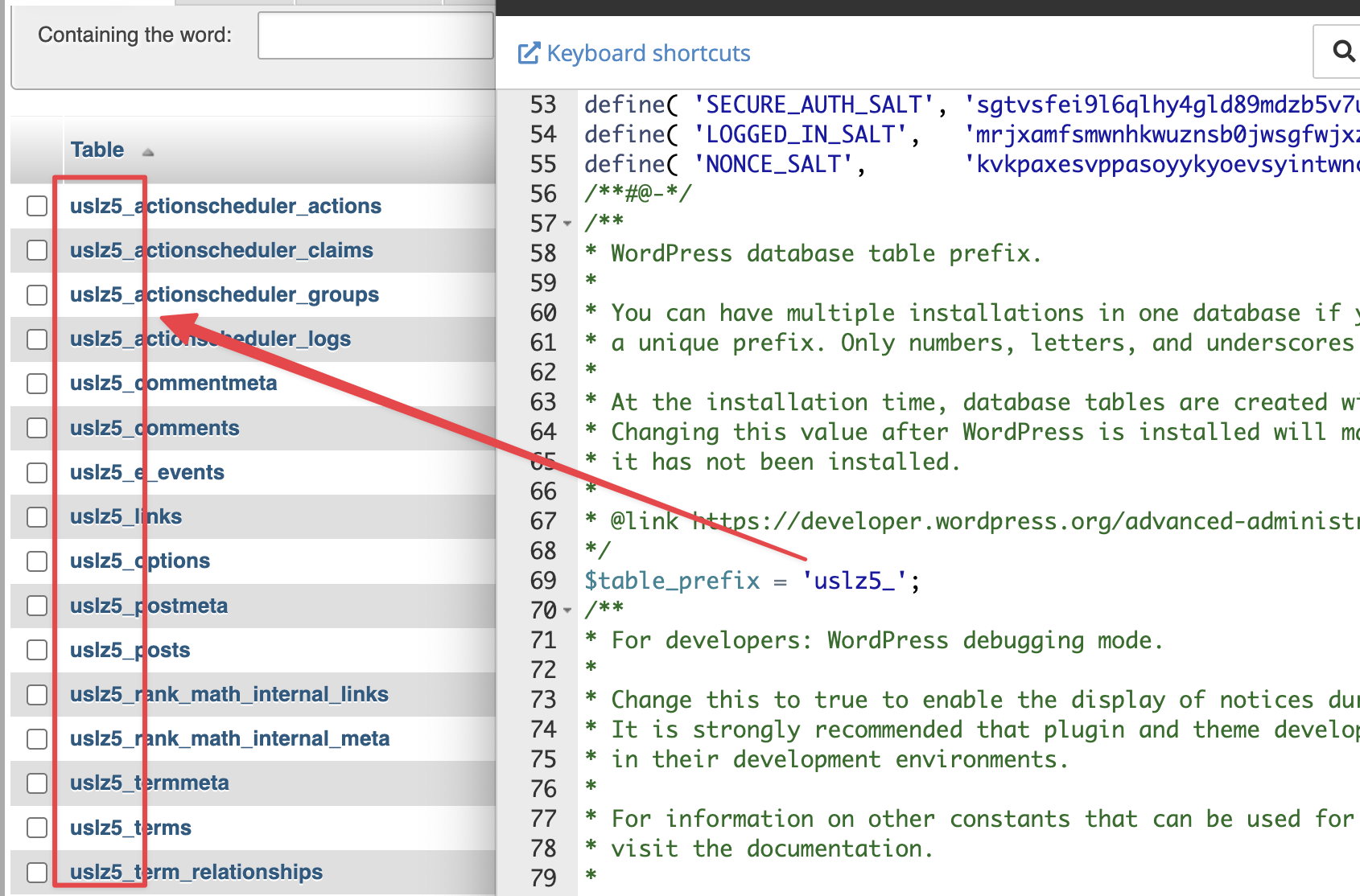The width and height of the screenshot is (1360, 896).
Task: Tick the uslz5_postmeta checkbox
Action: coord(37,606)
